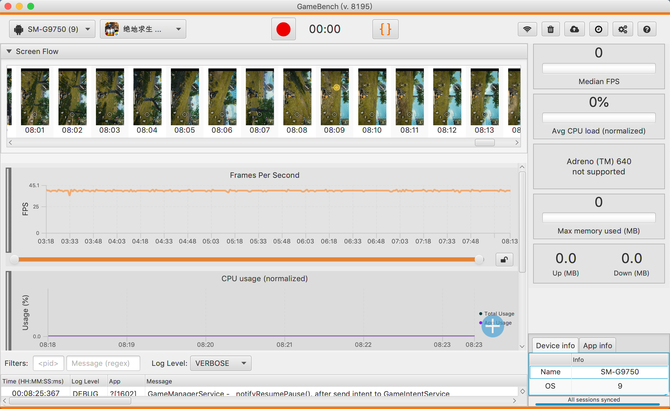Click the circular timer icon in toolbar

[598, 29]
